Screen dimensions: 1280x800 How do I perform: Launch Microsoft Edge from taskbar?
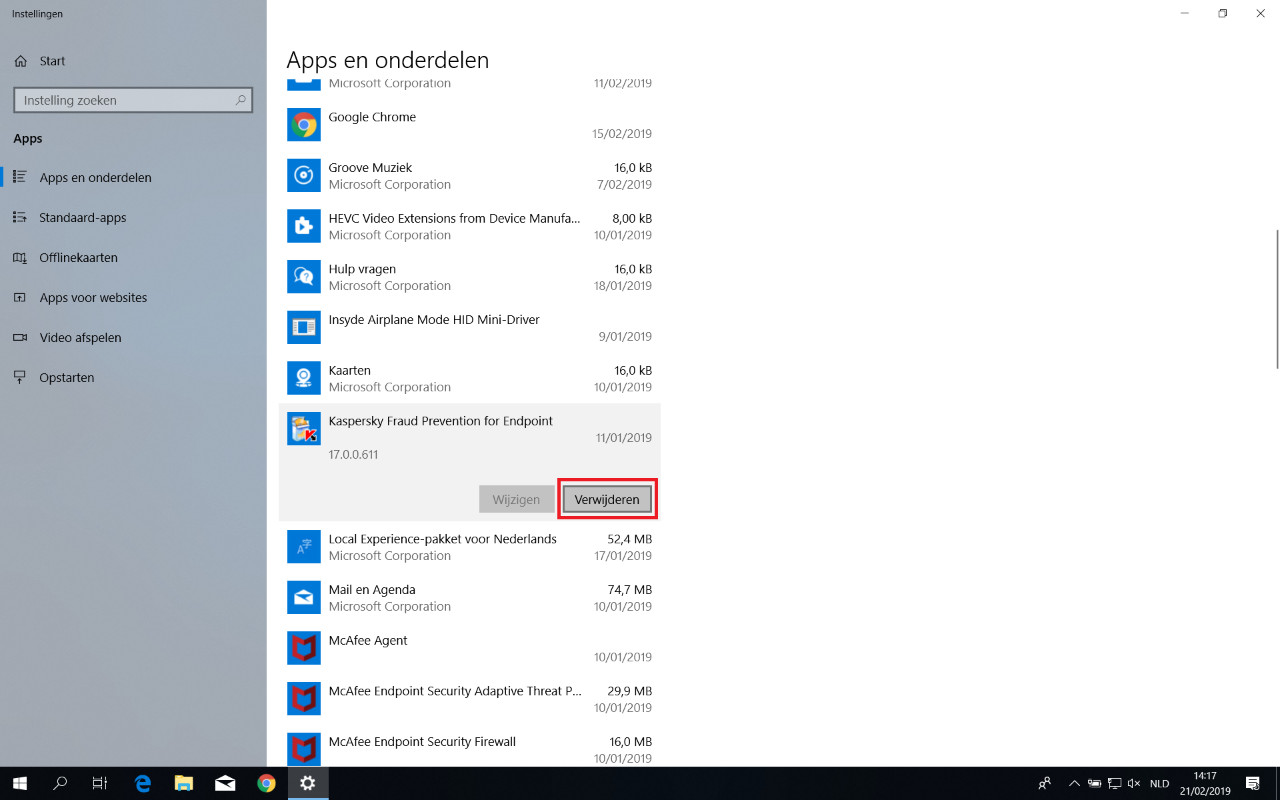tap(142, 783)
